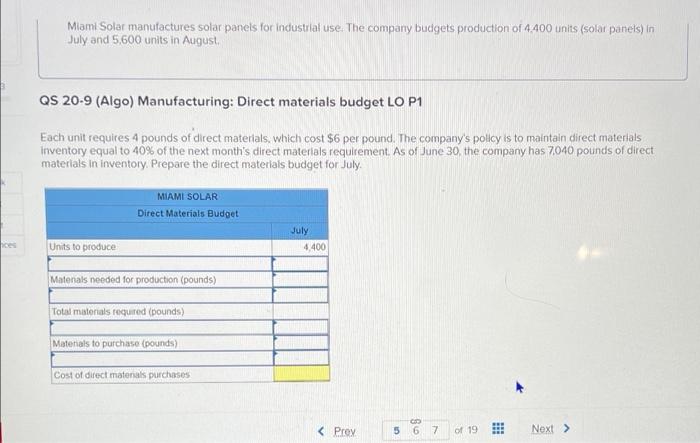Click the Total materials required label
Image resolution: width=700 pixels, height=443 pixels.
coord(118,311)
